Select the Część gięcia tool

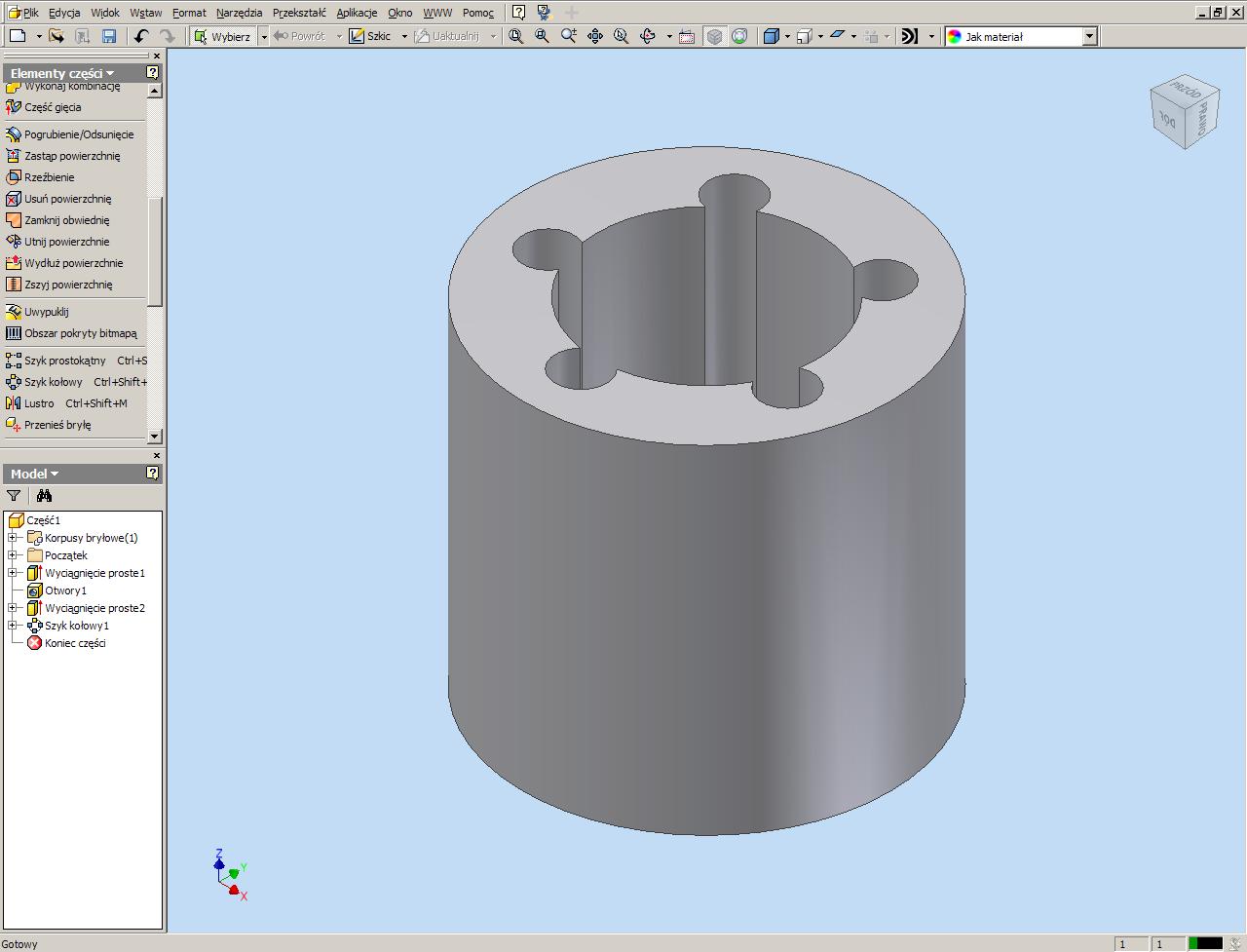point(43,107)
